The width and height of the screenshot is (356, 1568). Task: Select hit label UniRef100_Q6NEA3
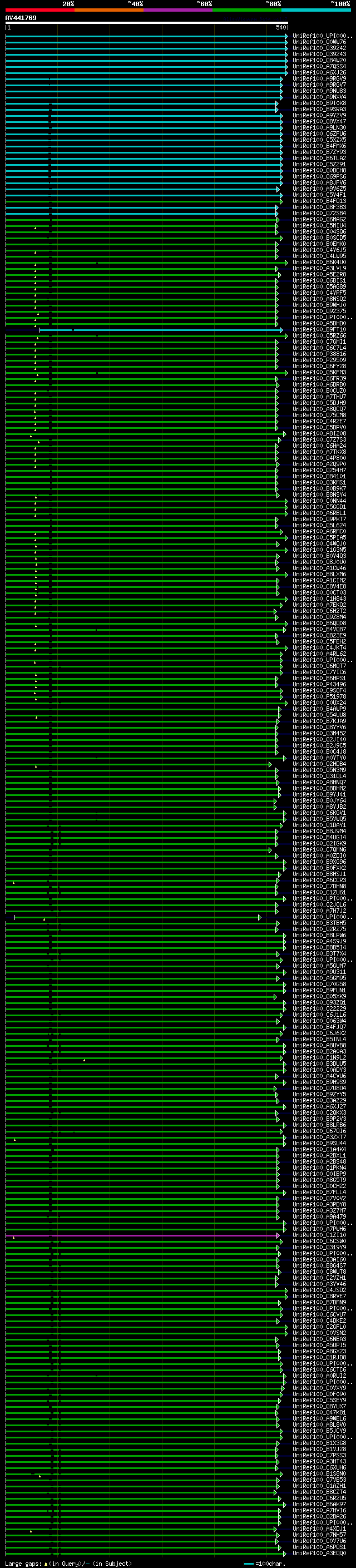[319, 1339]
